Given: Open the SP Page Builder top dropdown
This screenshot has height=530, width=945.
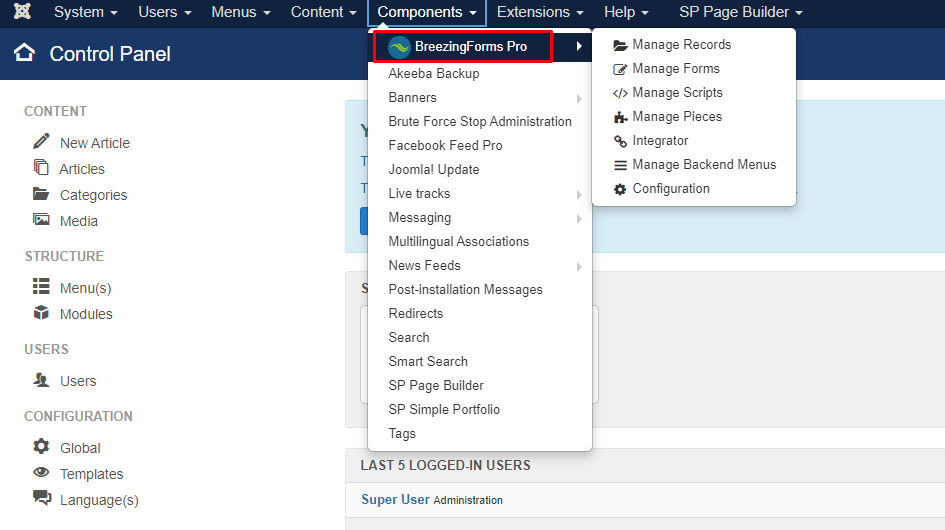Looking at the screenshot, I should [x=741, y=12].
